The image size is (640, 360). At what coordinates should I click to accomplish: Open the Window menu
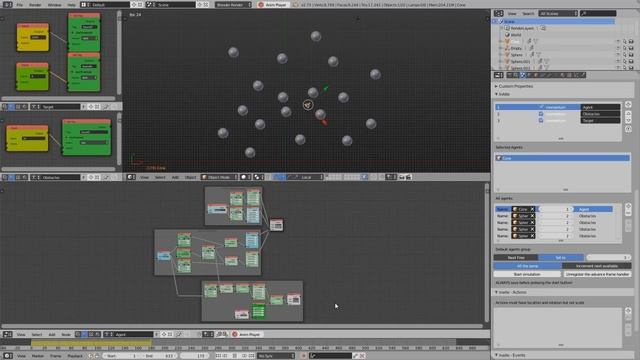pos(54,5)
